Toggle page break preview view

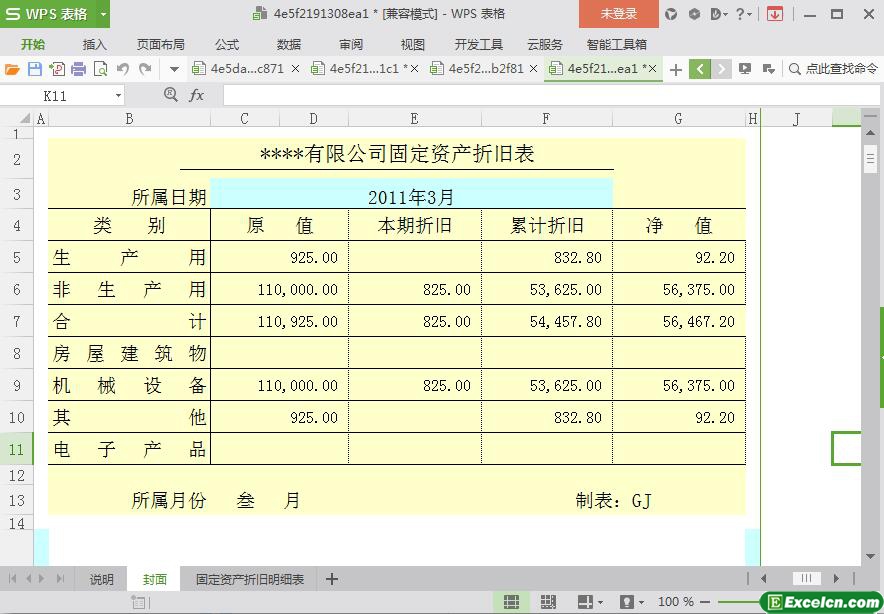coord(548,602)
